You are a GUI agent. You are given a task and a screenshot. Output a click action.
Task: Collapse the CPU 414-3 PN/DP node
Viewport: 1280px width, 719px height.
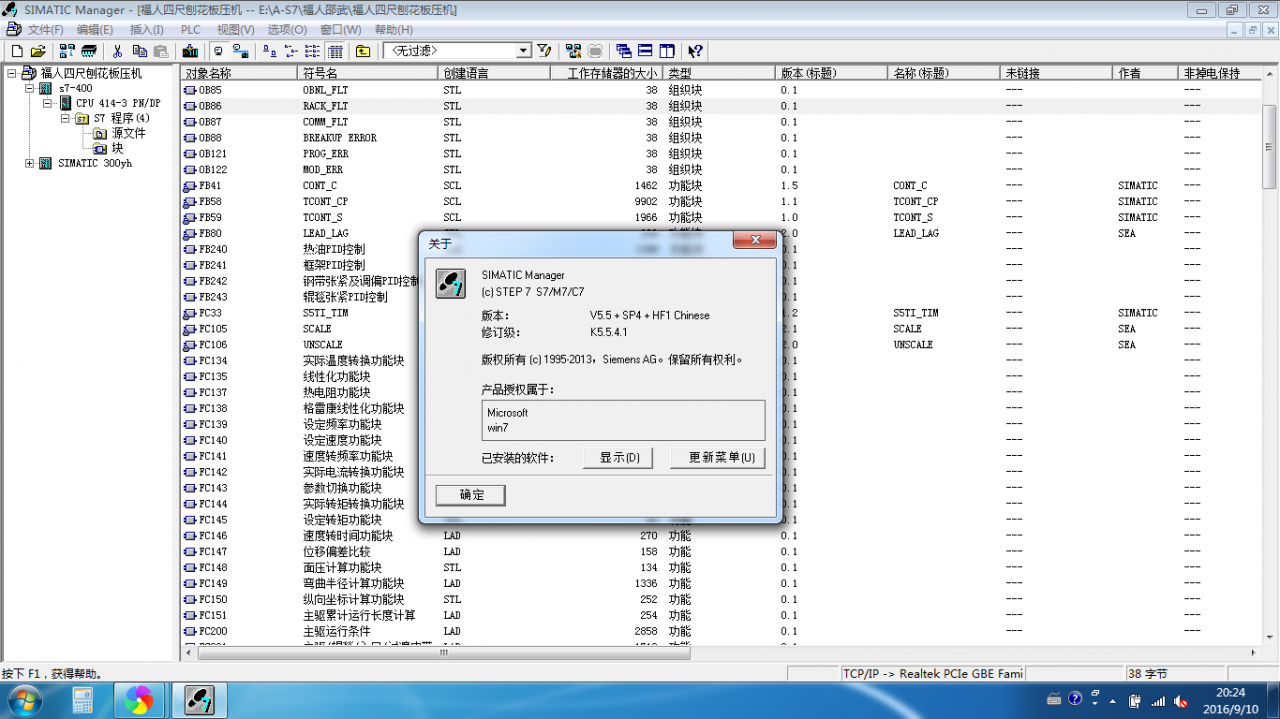coord(47,103)
